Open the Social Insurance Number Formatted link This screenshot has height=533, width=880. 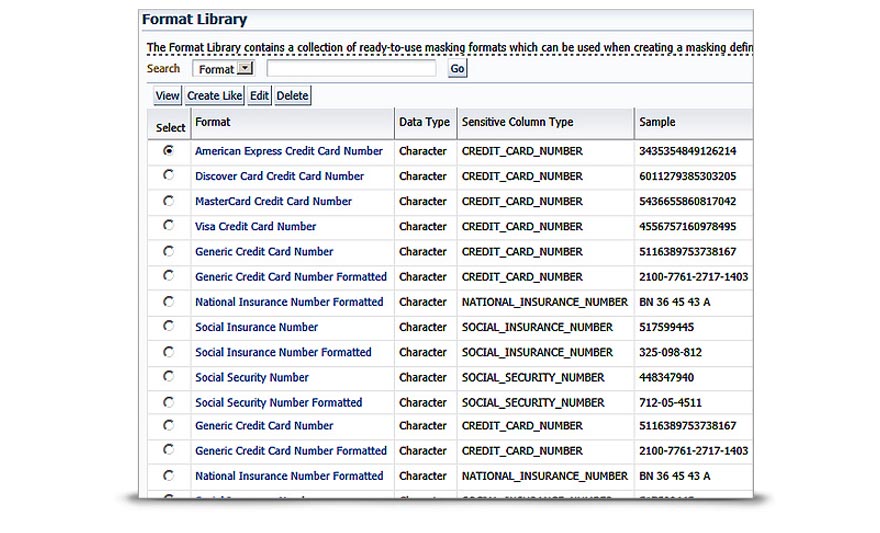[x=283, y=352]
